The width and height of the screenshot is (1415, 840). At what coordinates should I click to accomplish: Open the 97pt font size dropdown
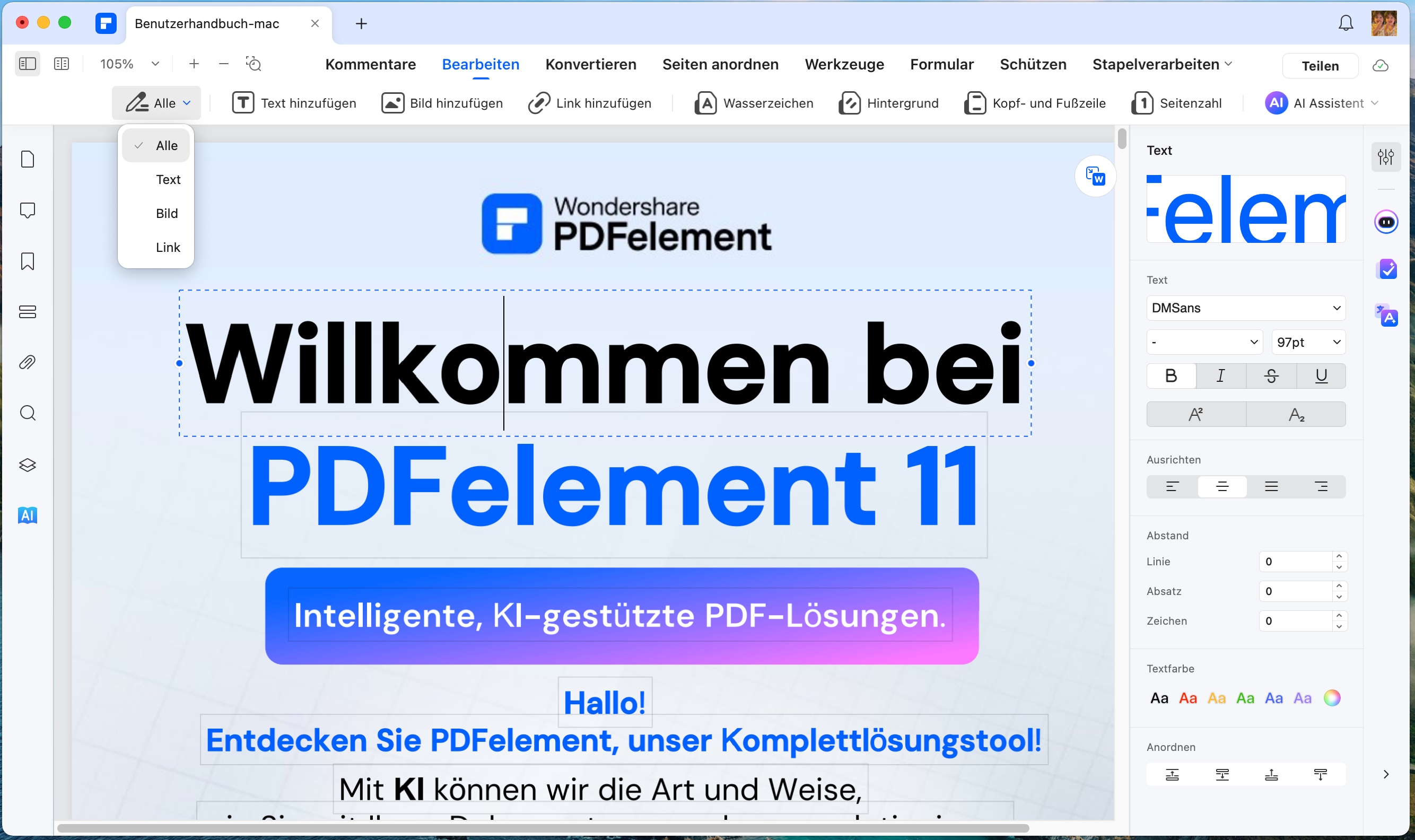click(1308, 342)
